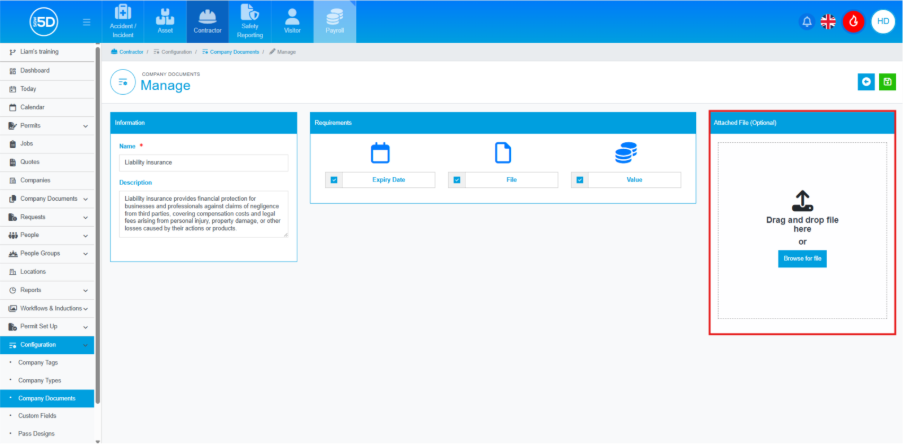This screenshot has width=903, height=444.
Task: Uncheck the File requirement checkbox
Action: point(457,180)
